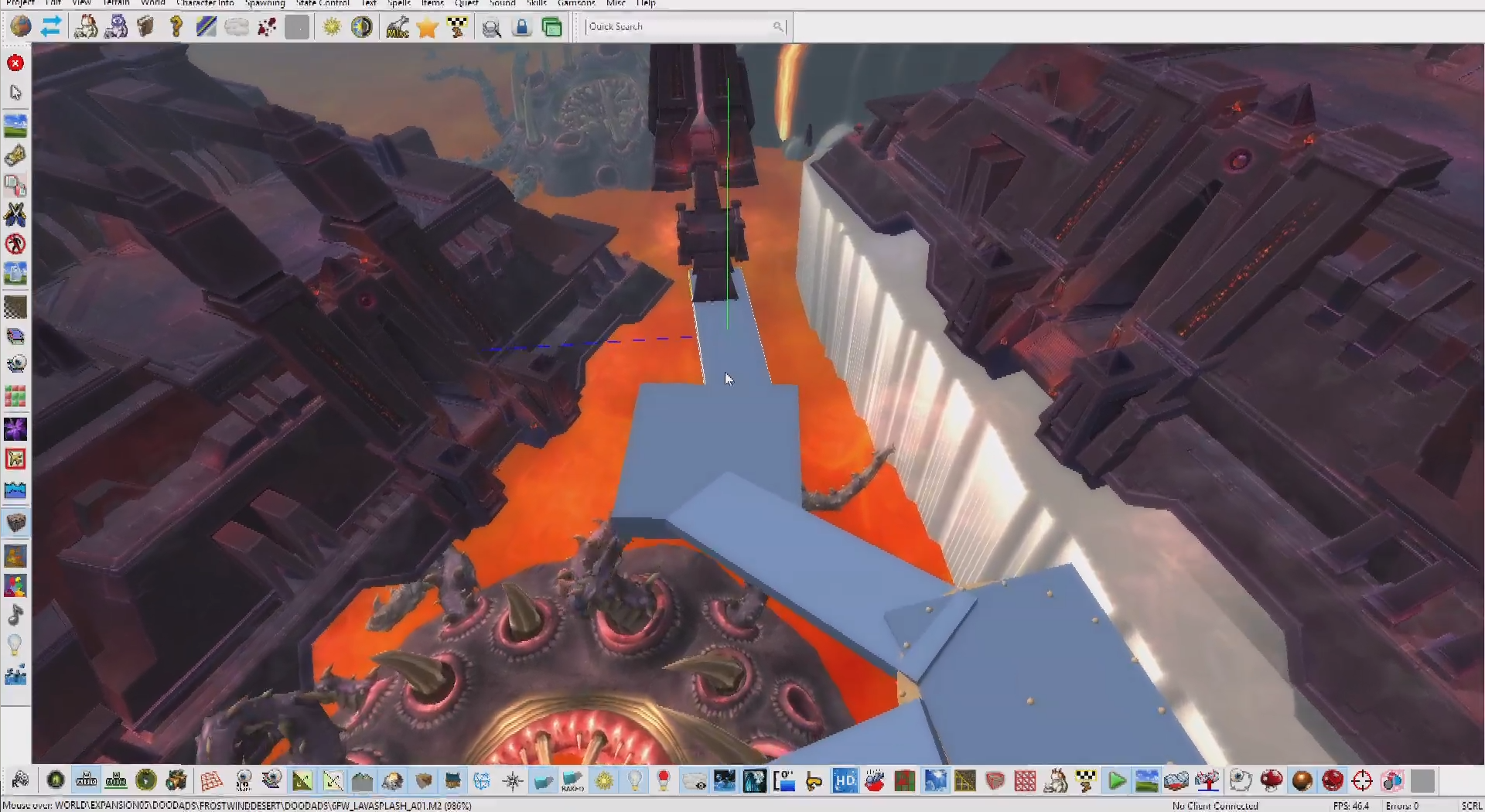Toggle the green play arrow button
Viewport: 1485px width, 812px height.
pos(1117,781)
